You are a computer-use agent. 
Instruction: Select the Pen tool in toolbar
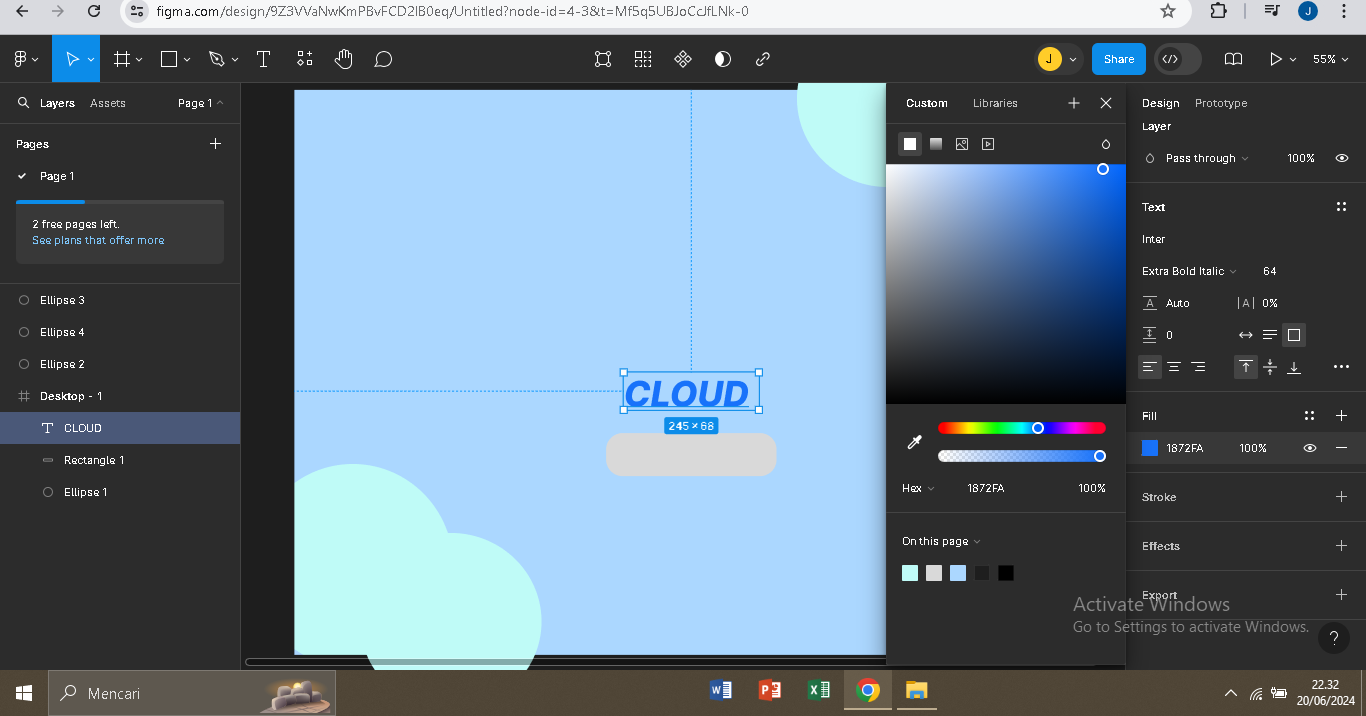[x=216, y=60]
